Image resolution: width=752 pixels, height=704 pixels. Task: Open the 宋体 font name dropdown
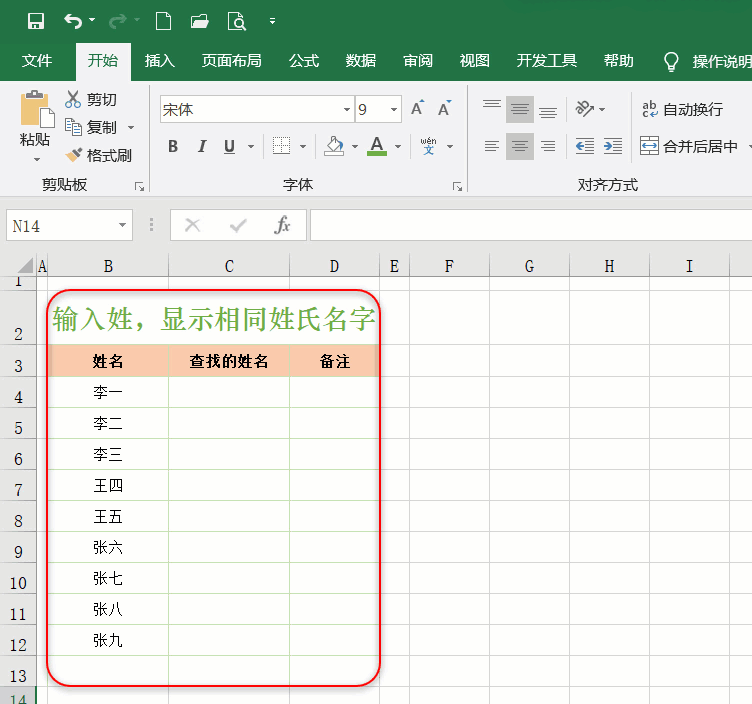(347, 109)
